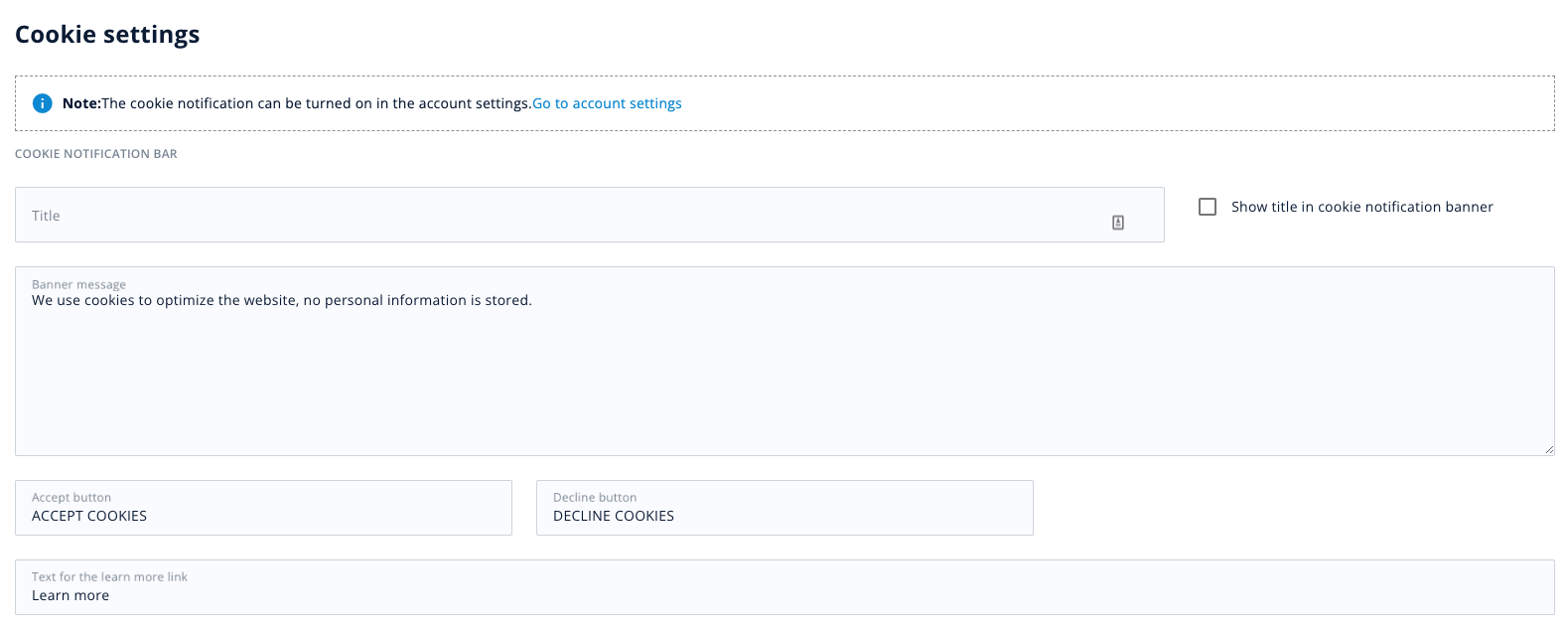
Task: Click the contact card icon in Title field
Action: tap(1118, 223)
